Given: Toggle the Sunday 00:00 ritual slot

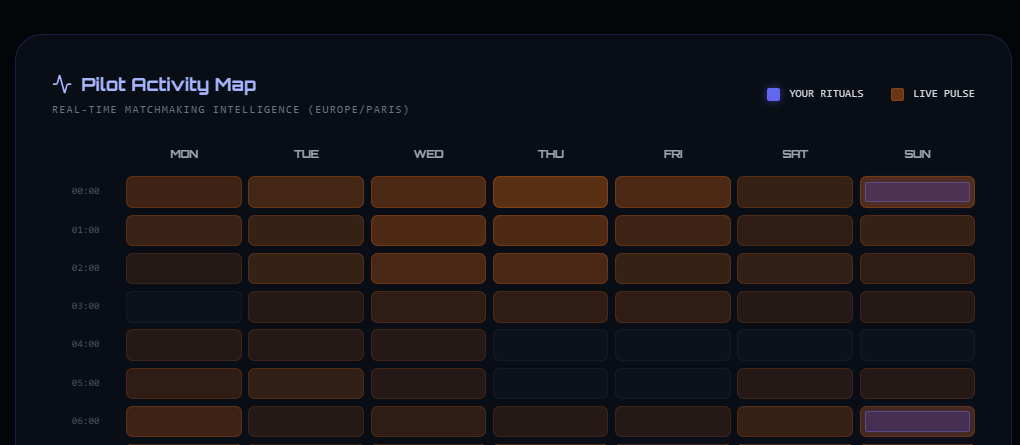Looking at the screenshot, I should coord(917,192).
